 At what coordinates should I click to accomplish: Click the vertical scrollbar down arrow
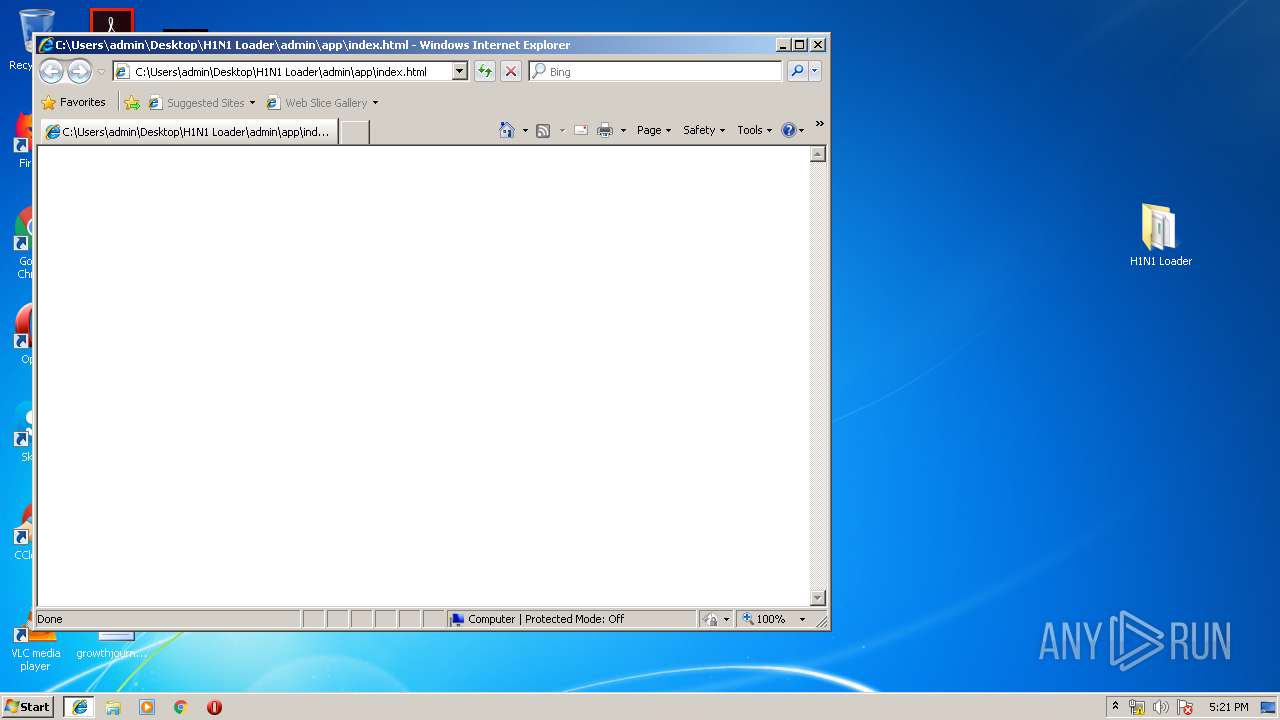point(818,598)
